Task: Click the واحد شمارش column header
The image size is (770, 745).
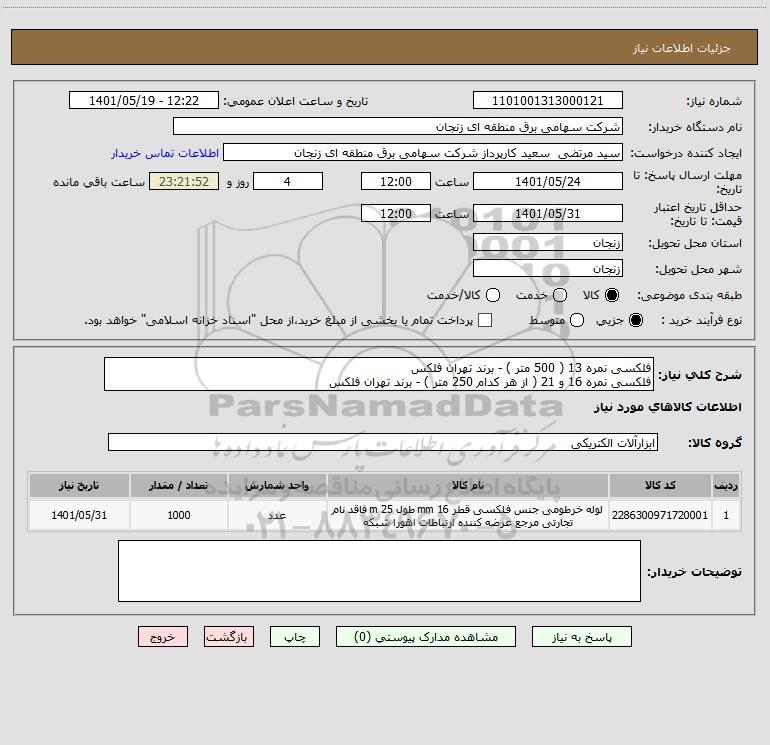Action: coord(277,485)
